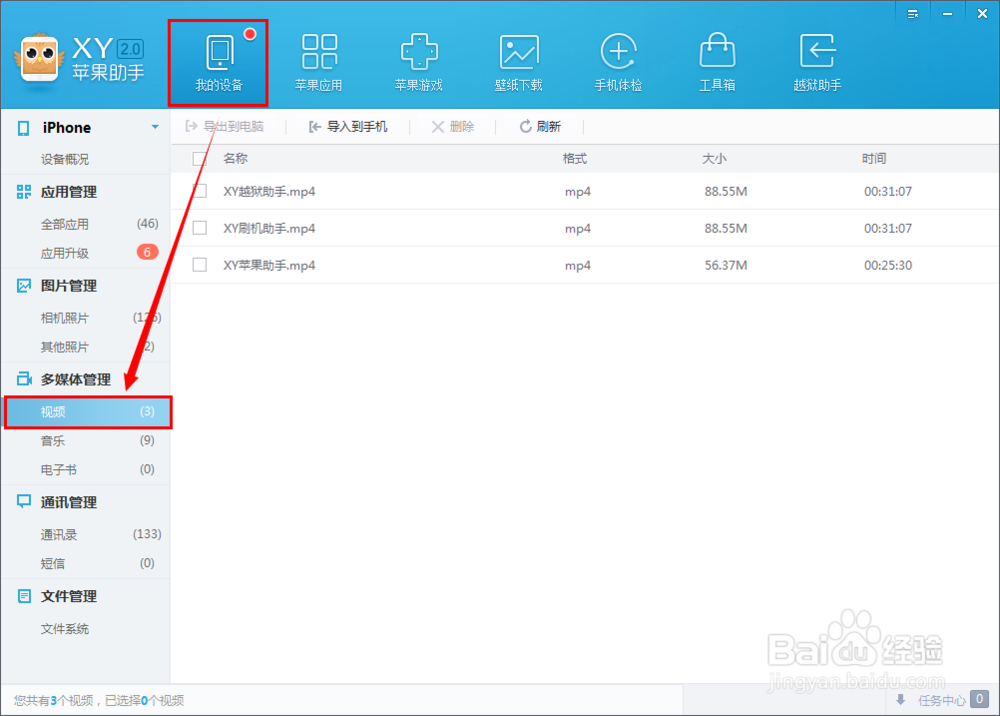Image resolution: width=1000 pixels, height=716 pixels.
Task: Open the 苹果游戏 games tab
Action: coord(418,63)
